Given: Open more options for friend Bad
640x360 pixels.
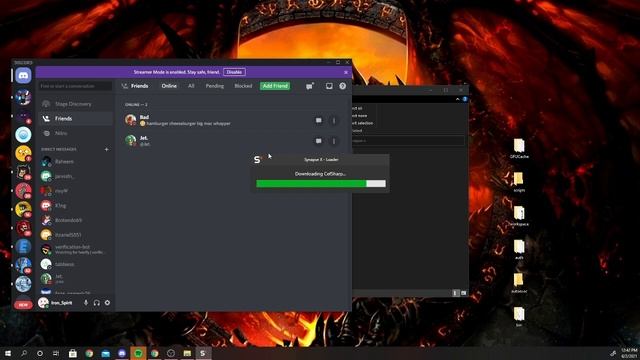Looking at the screenshot, I should (334, 120).
